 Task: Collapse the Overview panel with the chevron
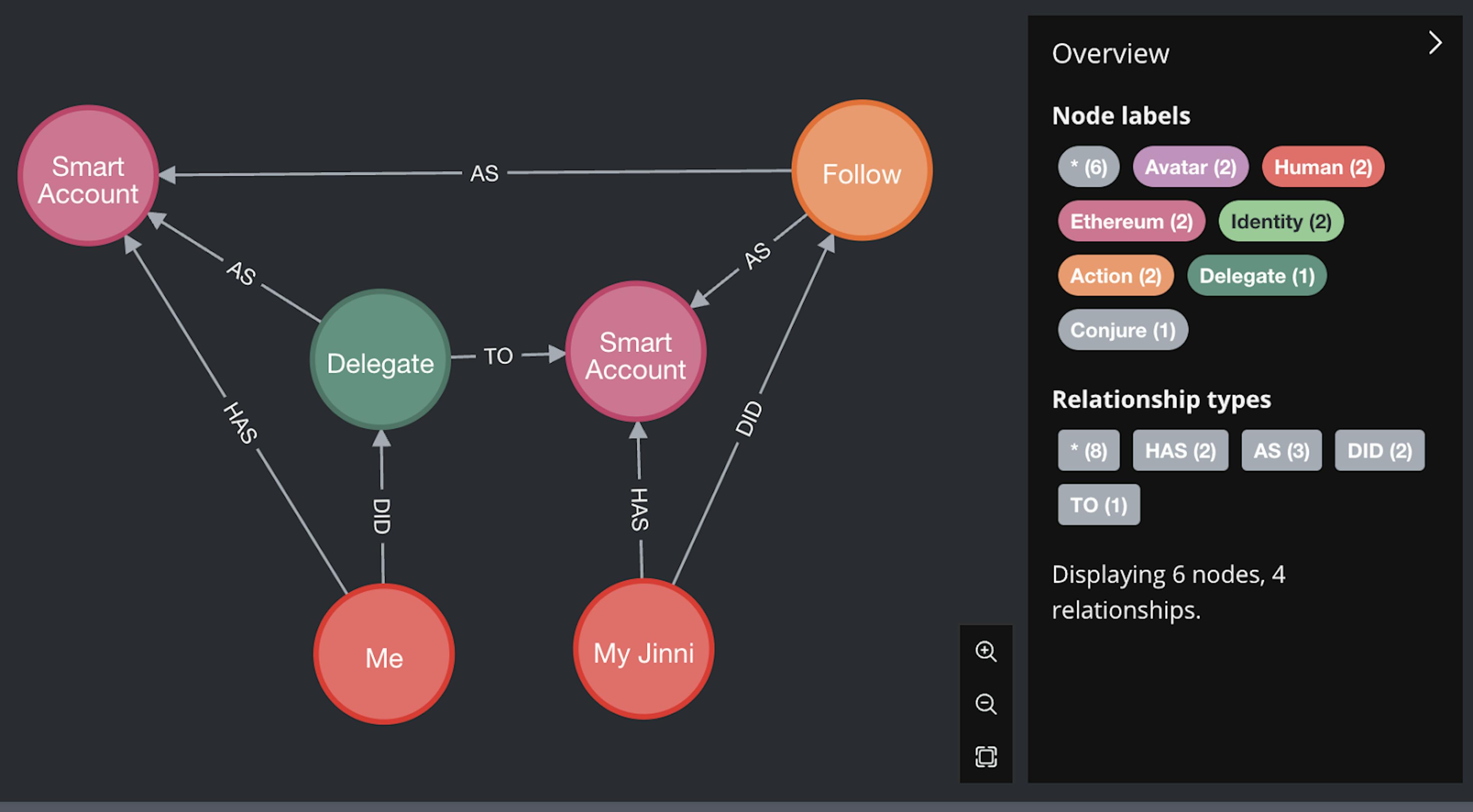[1435, 42]
